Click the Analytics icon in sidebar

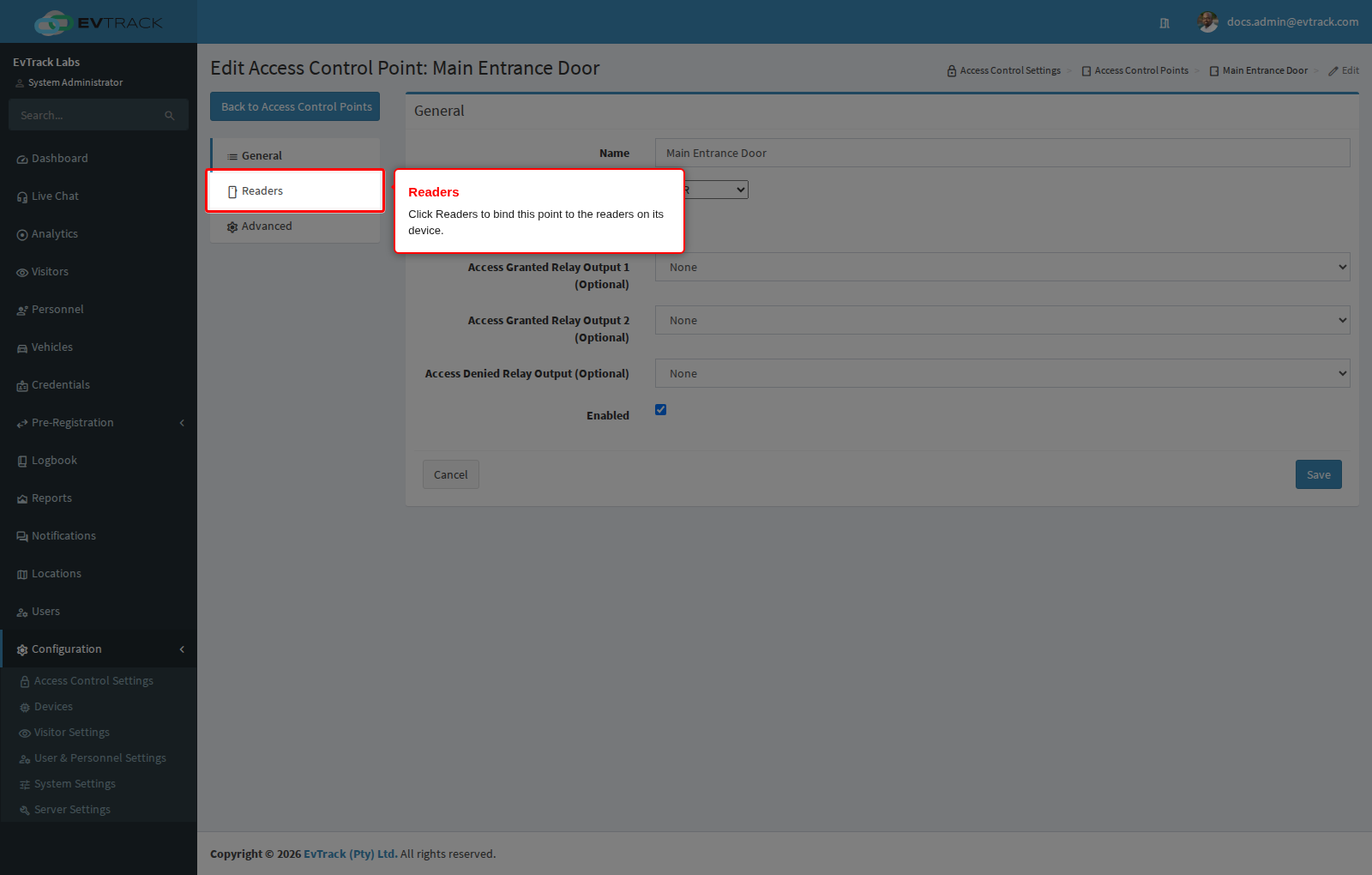pyautogui.click(x=22, y=235)
